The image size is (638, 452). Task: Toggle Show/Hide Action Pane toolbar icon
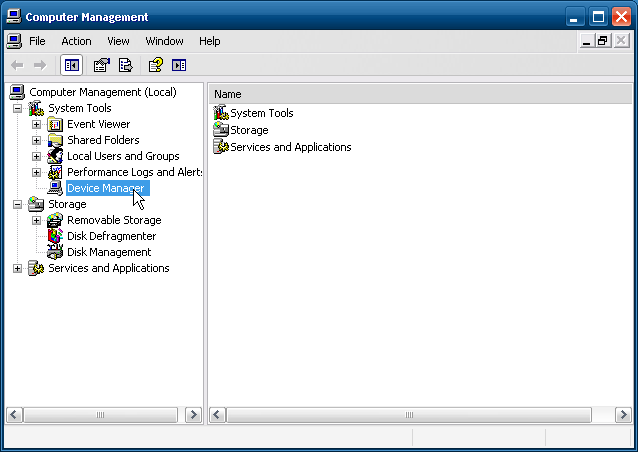click(x=179, y=65)
